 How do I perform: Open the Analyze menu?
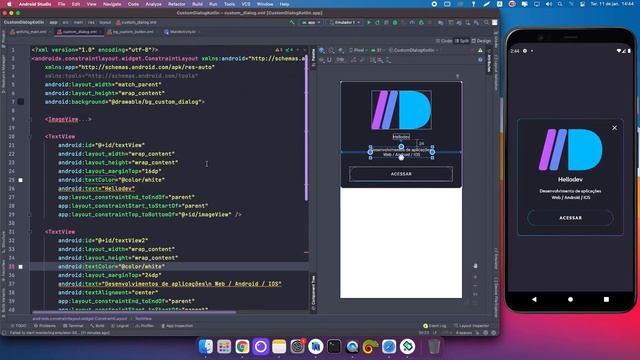pos(153,4)
